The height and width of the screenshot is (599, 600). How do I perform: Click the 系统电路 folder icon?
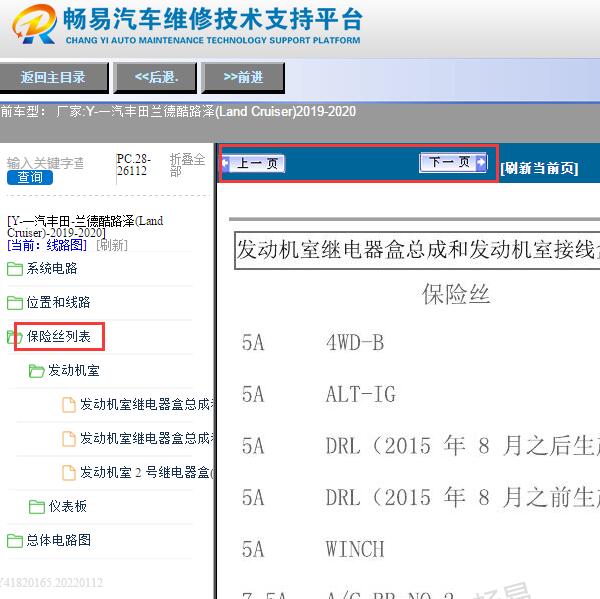tap(15, 269)
